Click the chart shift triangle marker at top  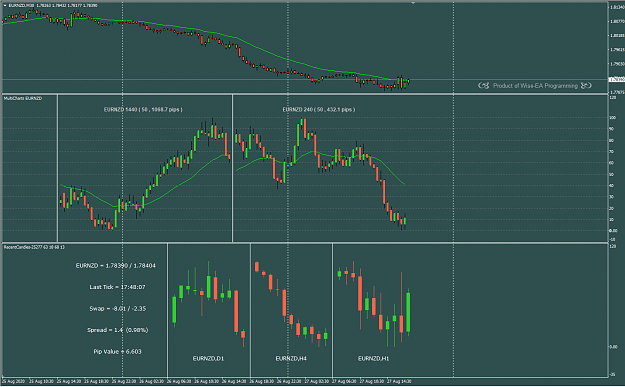coord(413,3)
